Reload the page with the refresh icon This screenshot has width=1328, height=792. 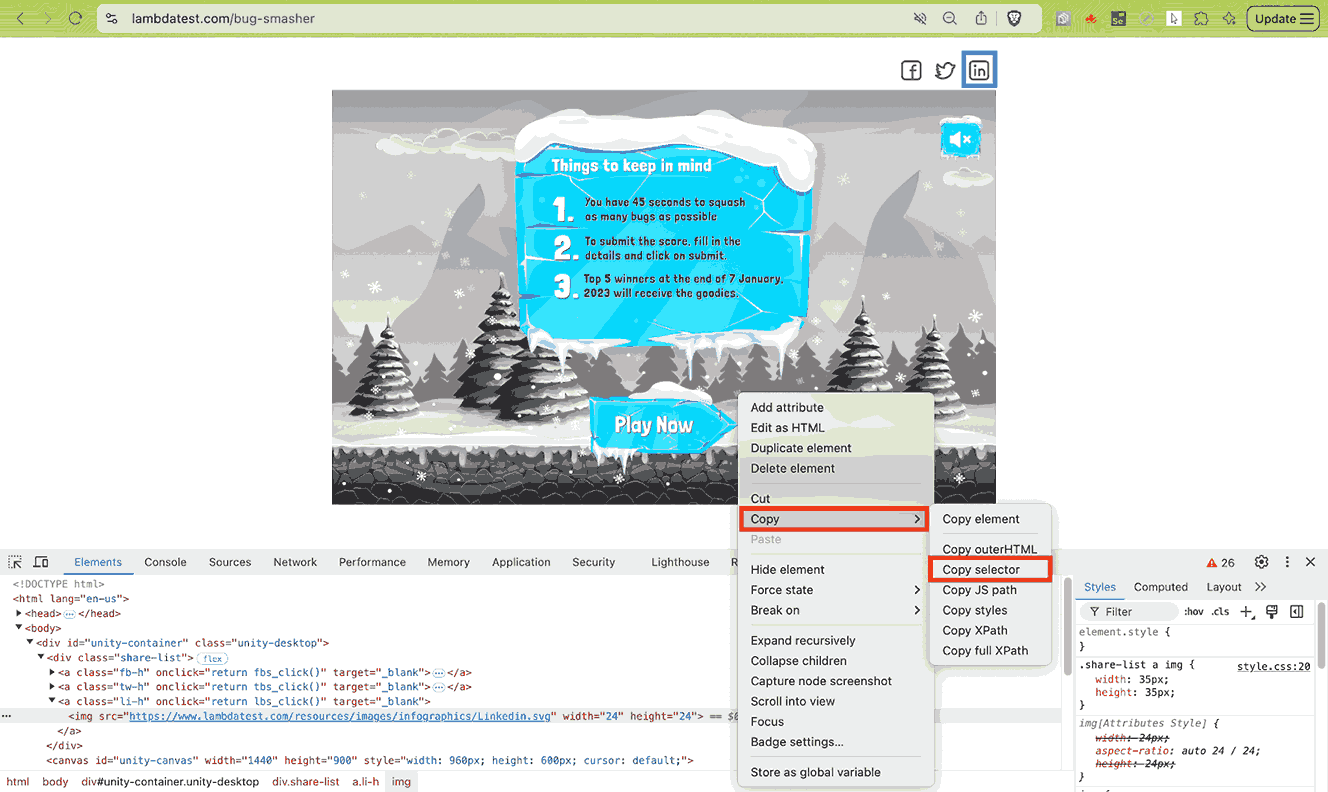[x=75, y=18]
